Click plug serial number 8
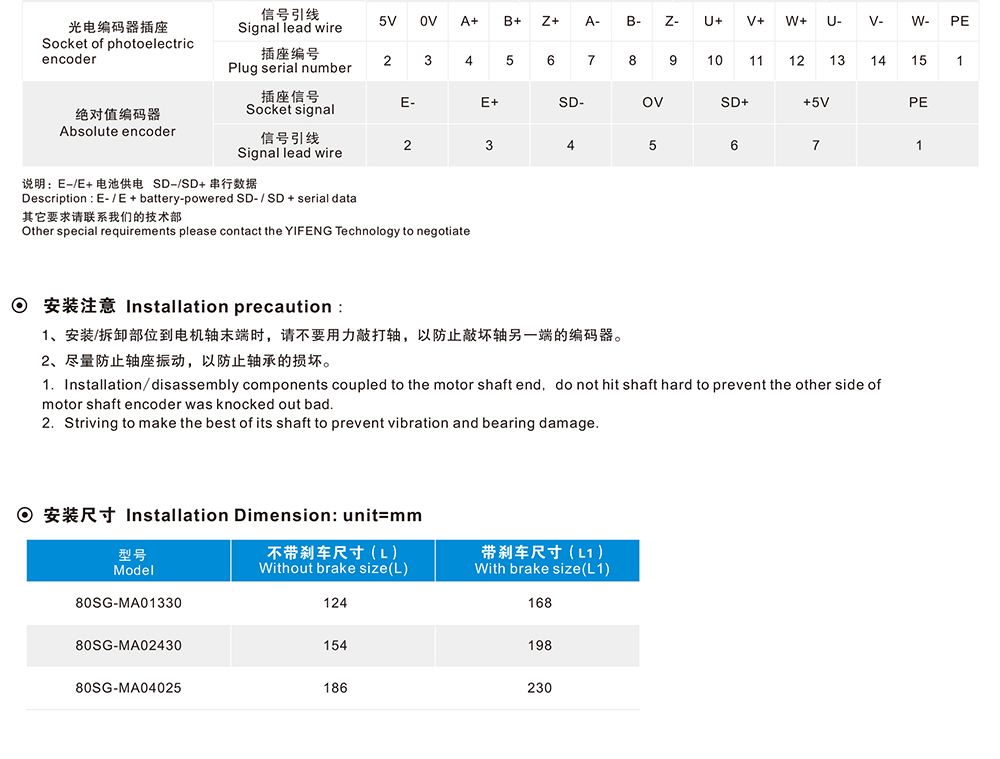Image resolution: width=1000 pixels, height=759 pixels. [632, 61]
